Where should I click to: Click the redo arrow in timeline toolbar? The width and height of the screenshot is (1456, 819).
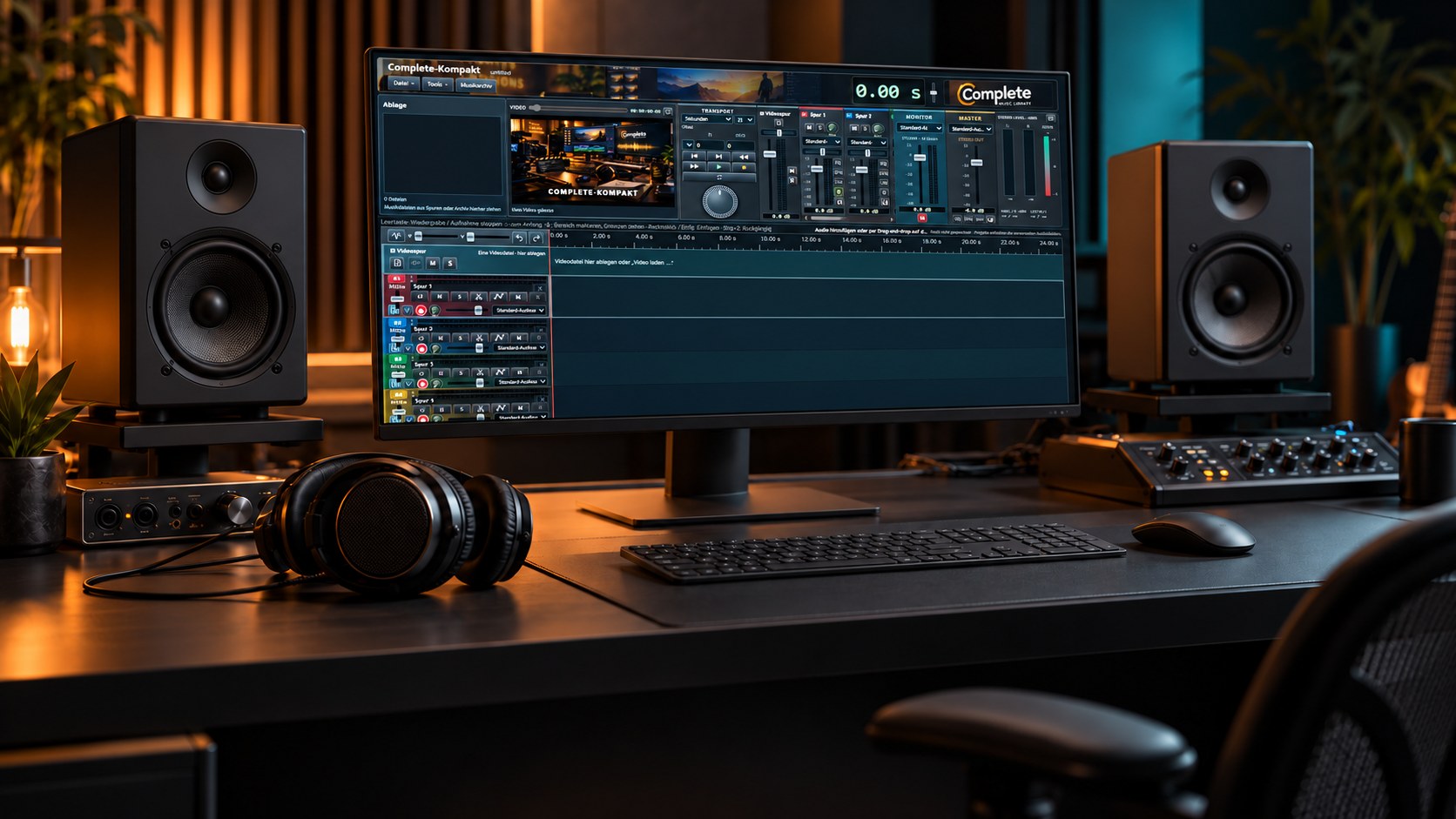click(536, 238)
